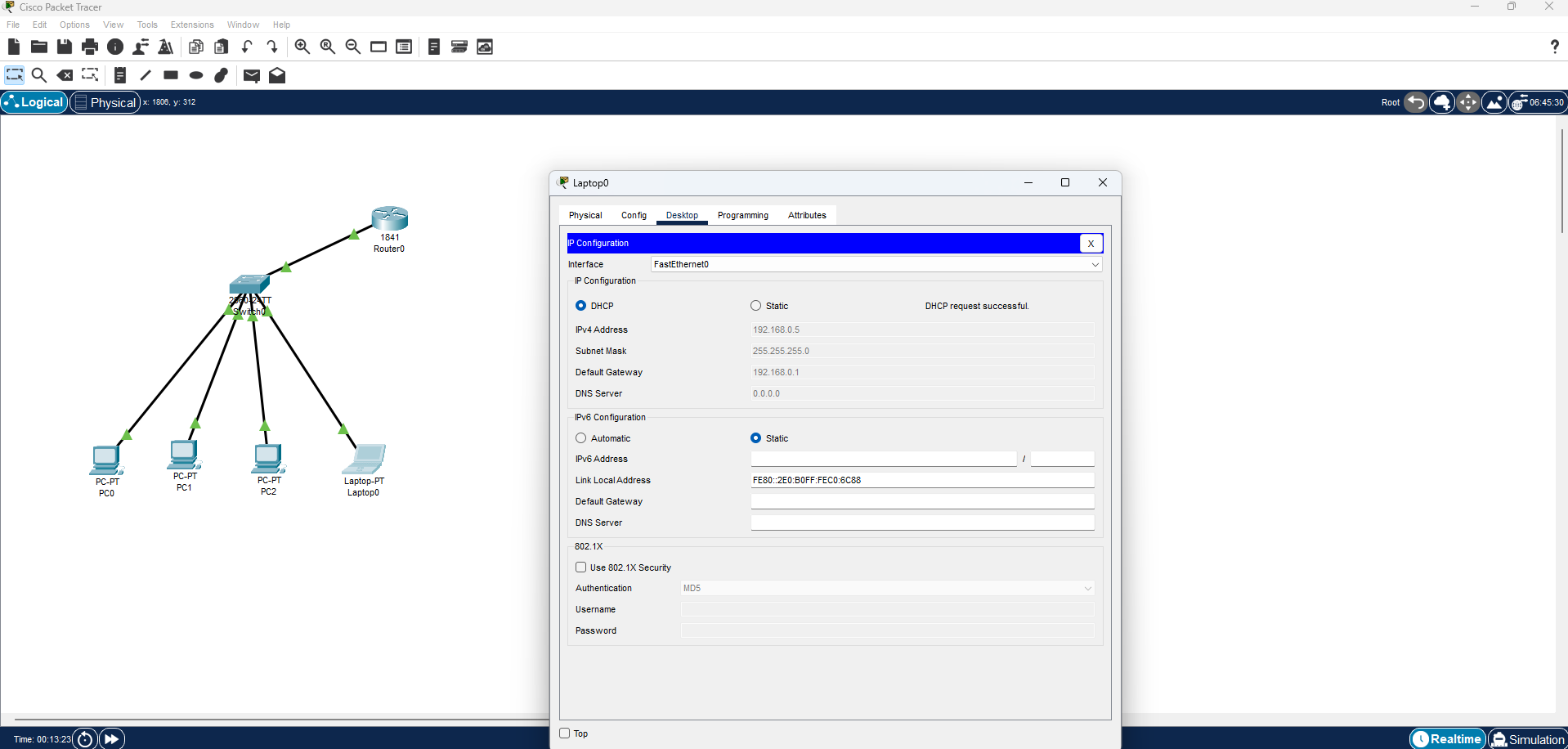
Task: Select the Draw Line tool
Action: (146, 75)
